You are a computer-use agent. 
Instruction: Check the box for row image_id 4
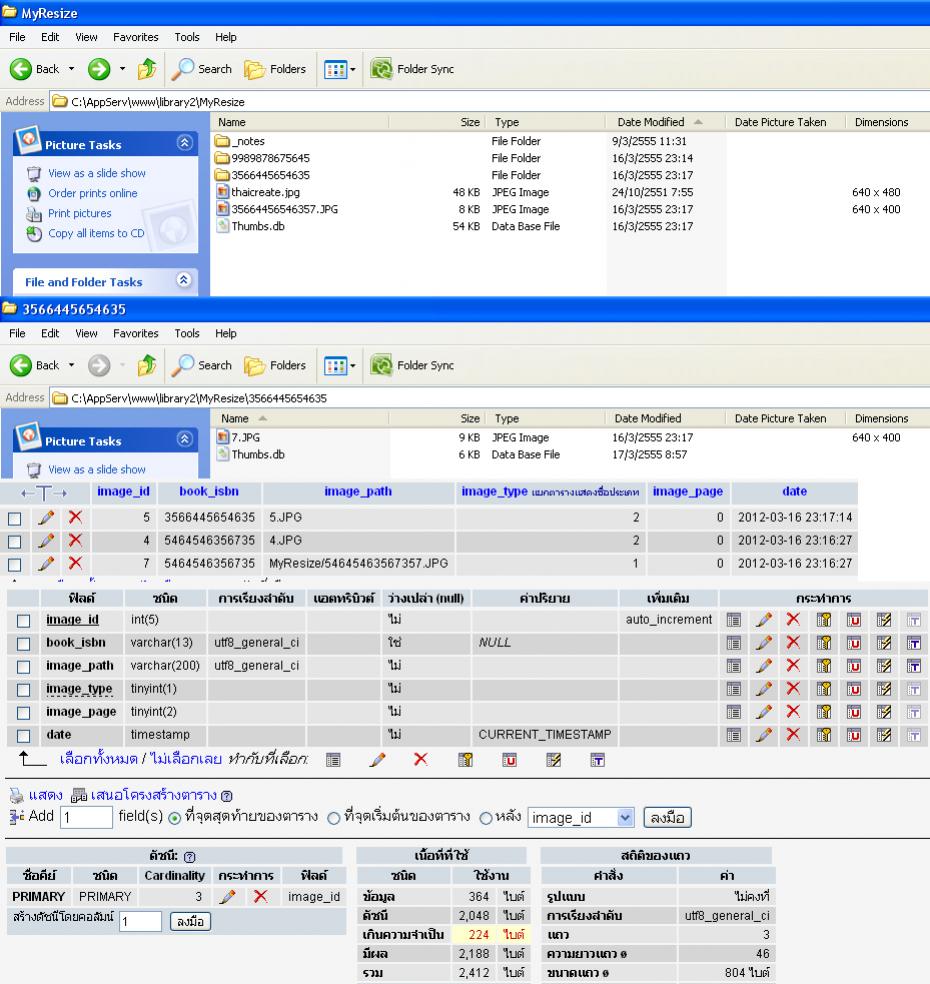tap(14, 541)
